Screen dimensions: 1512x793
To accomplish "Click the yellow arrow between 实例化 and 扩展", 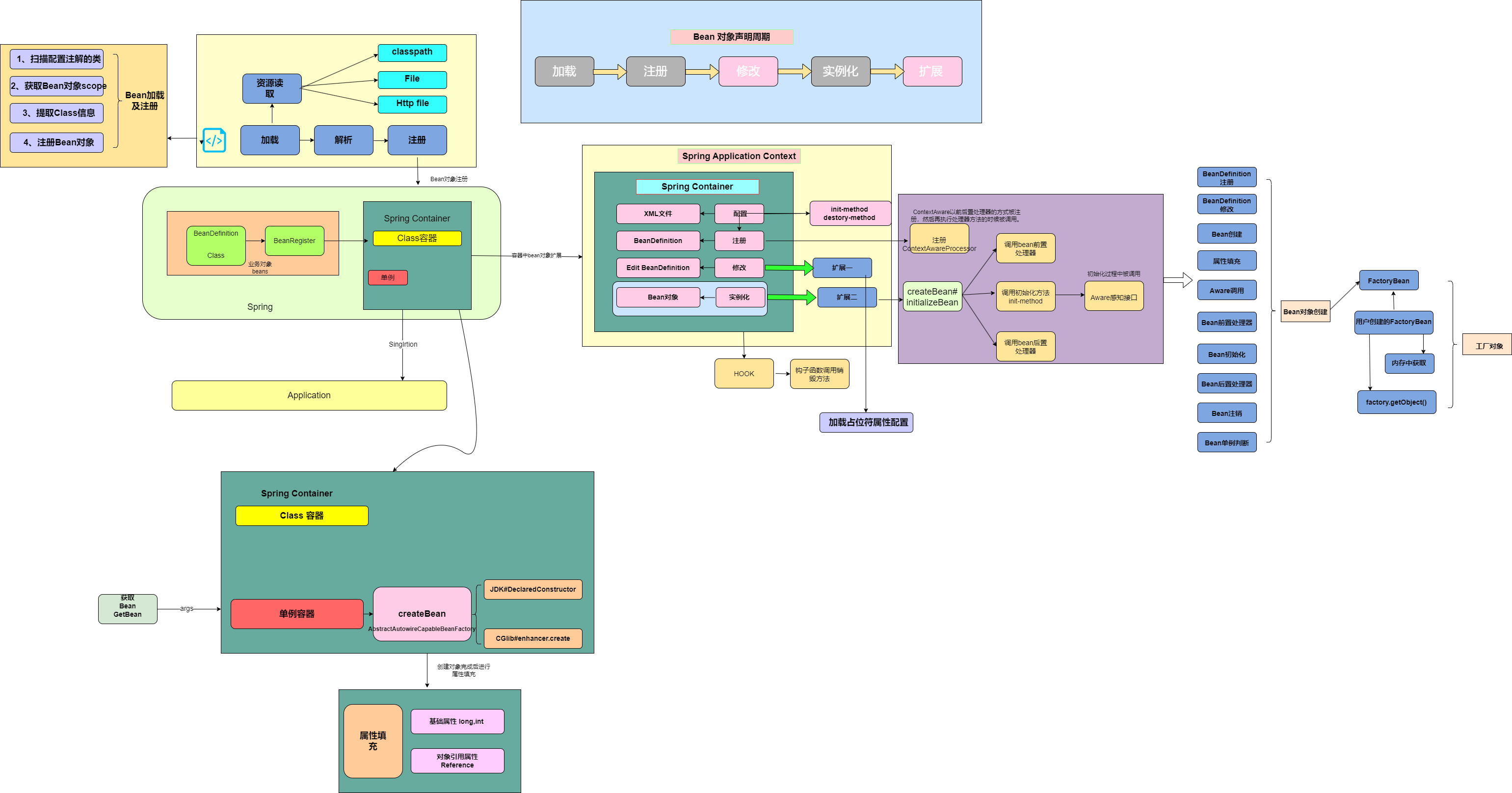I will [887, 72].
